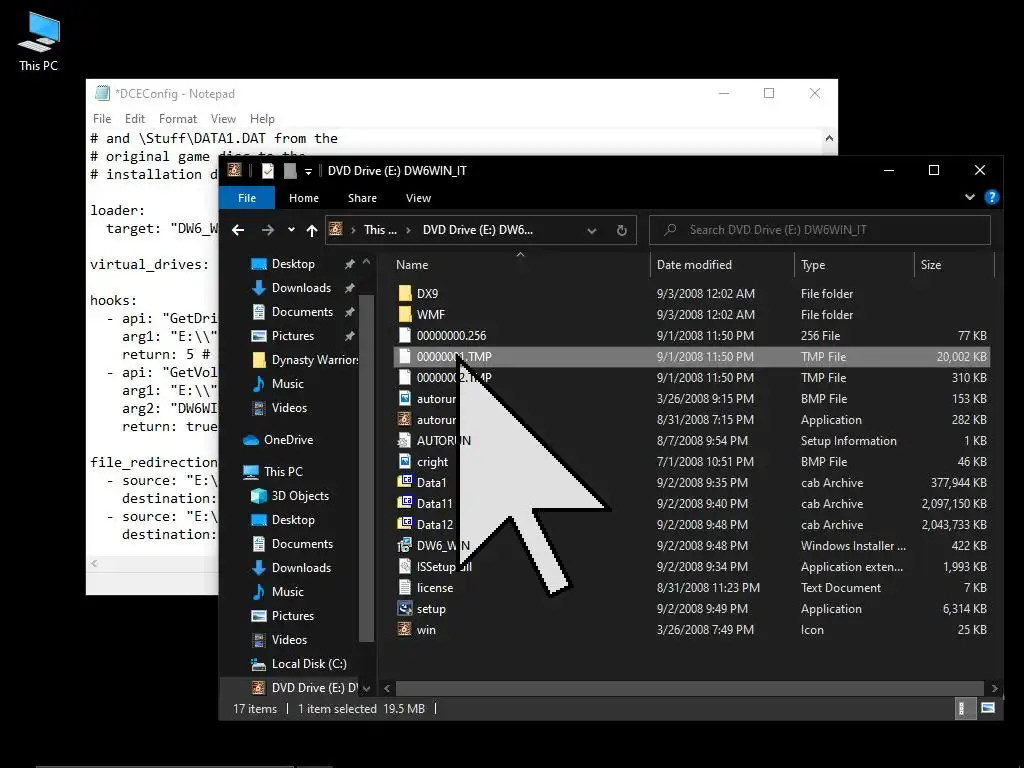
Task: Open Dynasty Warriors folder in sidebar
Action: click(314, 360)
